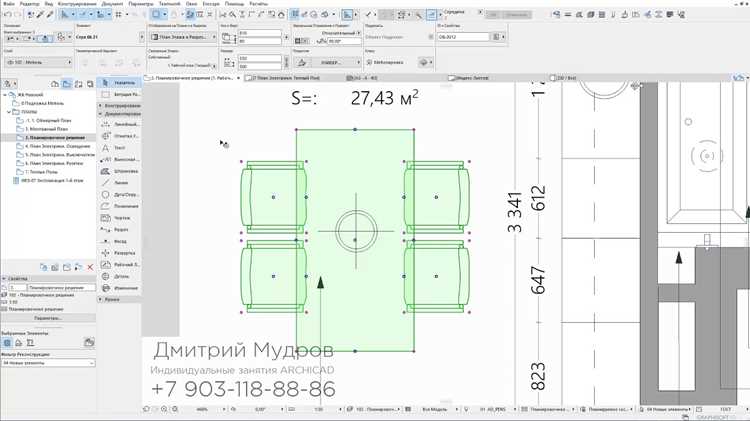Screen dimensions: 750x421
Task: Select the Arrow (Указатель) tool in toolbox
Action: pos(119,83)
